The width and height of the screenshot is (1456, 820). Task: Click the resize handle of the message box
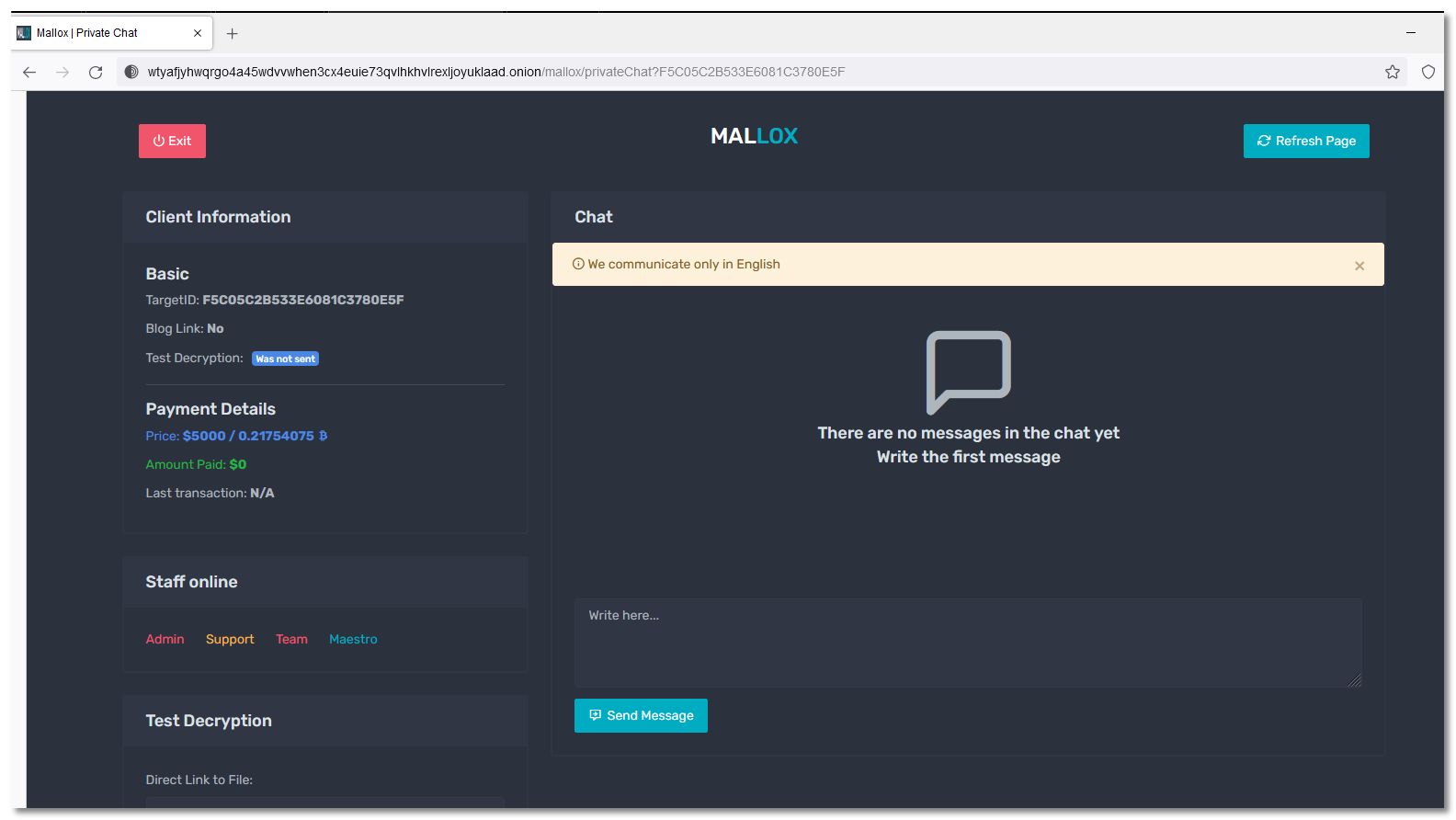click(1354, 680)
